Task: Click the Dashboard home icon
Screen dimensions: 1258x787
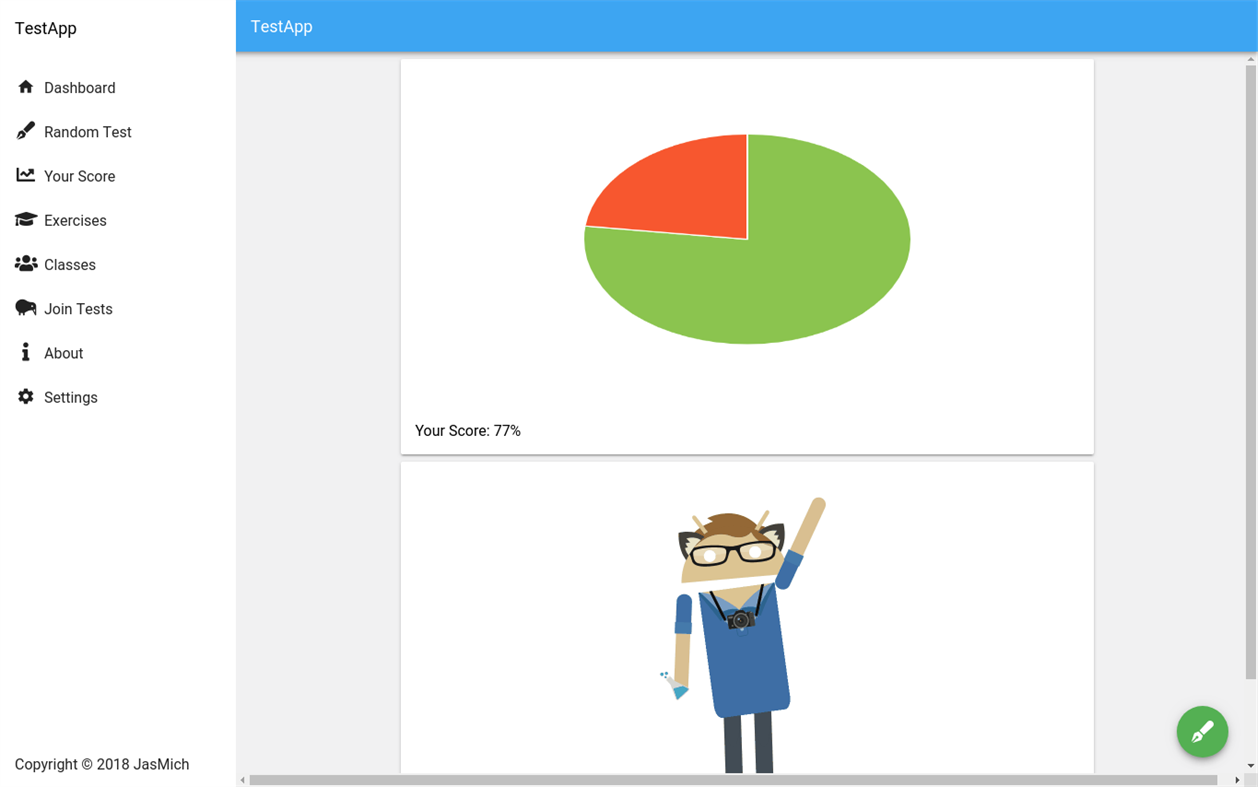Action: (x=25, y=87)
